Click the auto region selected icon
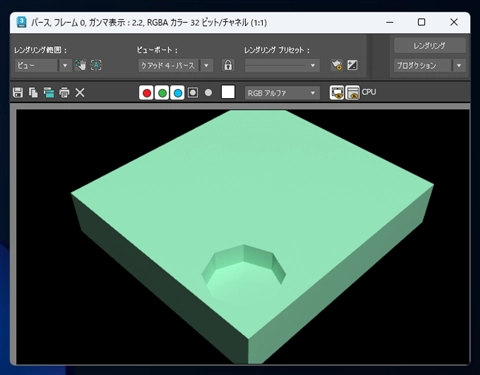Viewport: 480px width, 375px height. [96, 65]
